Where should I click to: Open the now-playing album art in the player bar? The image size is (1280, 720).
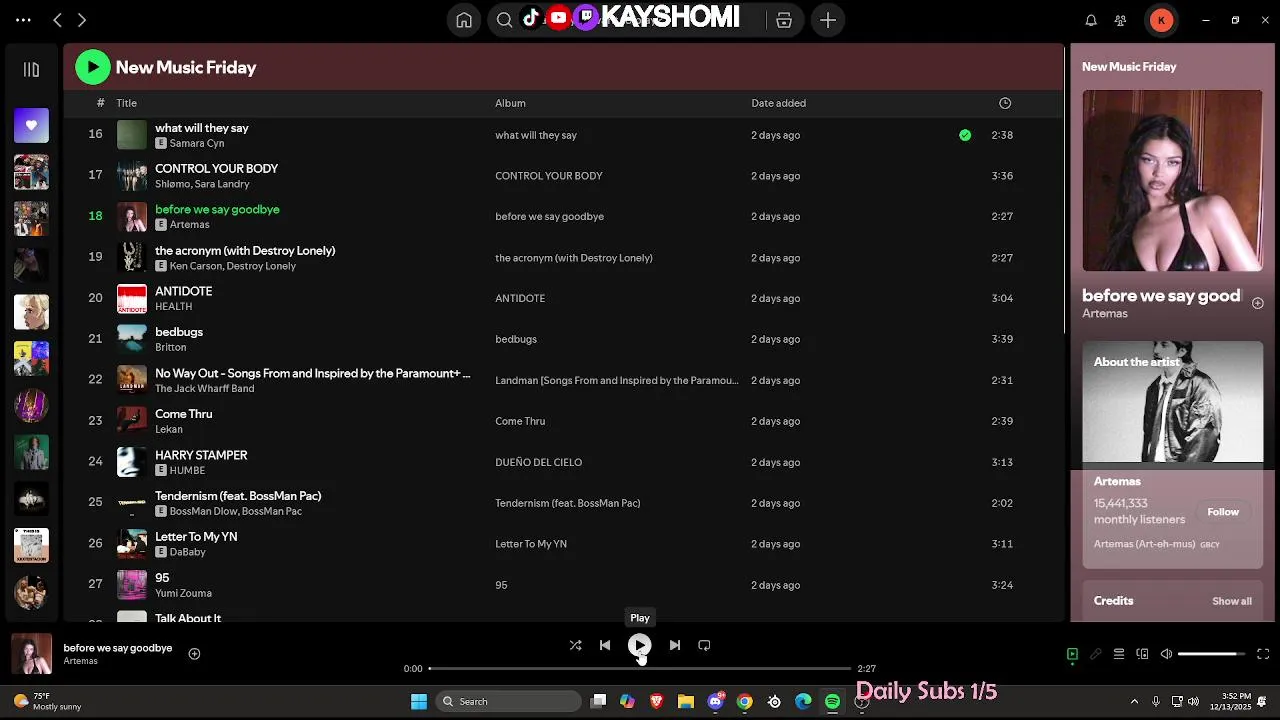coord(31,654)
